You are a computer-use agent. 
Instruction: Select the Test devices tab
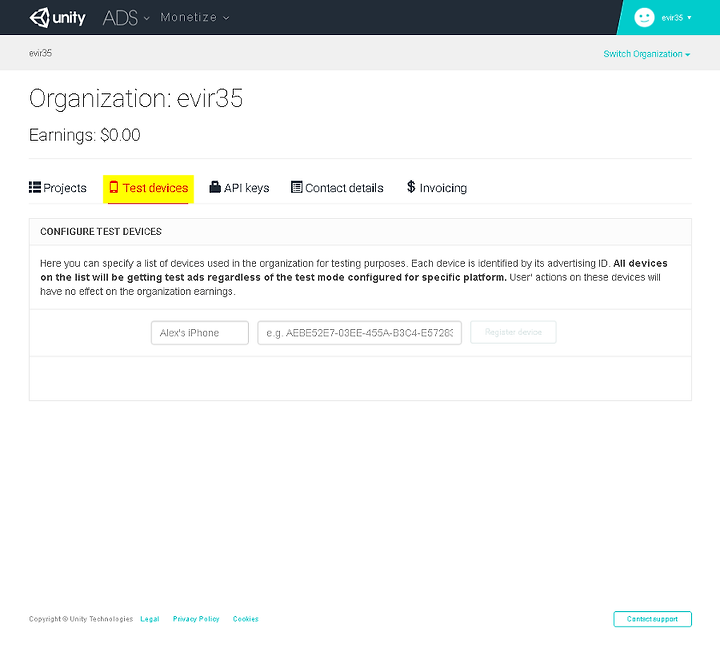coord(148,188)
